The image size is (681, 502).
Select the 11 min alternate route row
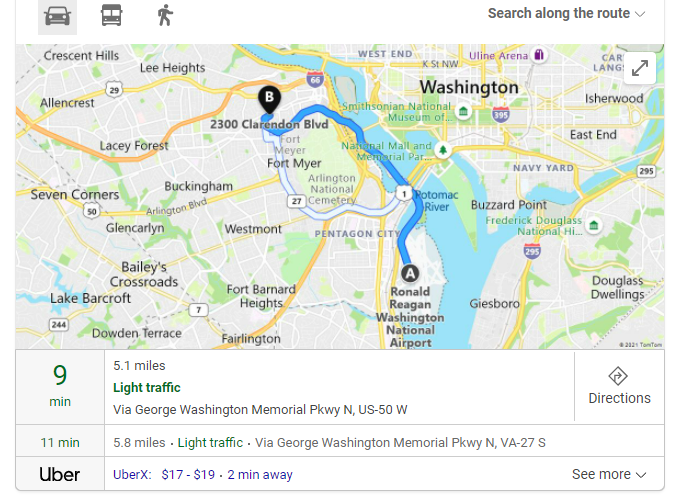click(340, 441)
